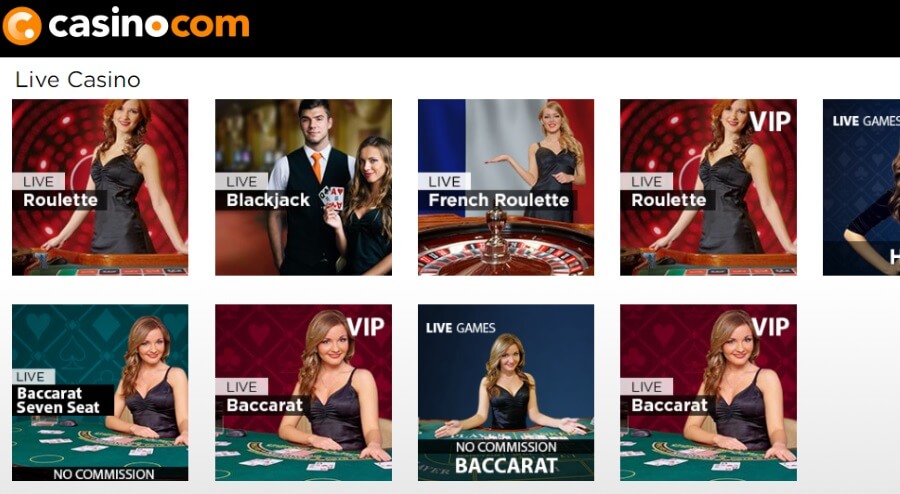
Task: Click the Live Casino heading
Action: (77, 80)
